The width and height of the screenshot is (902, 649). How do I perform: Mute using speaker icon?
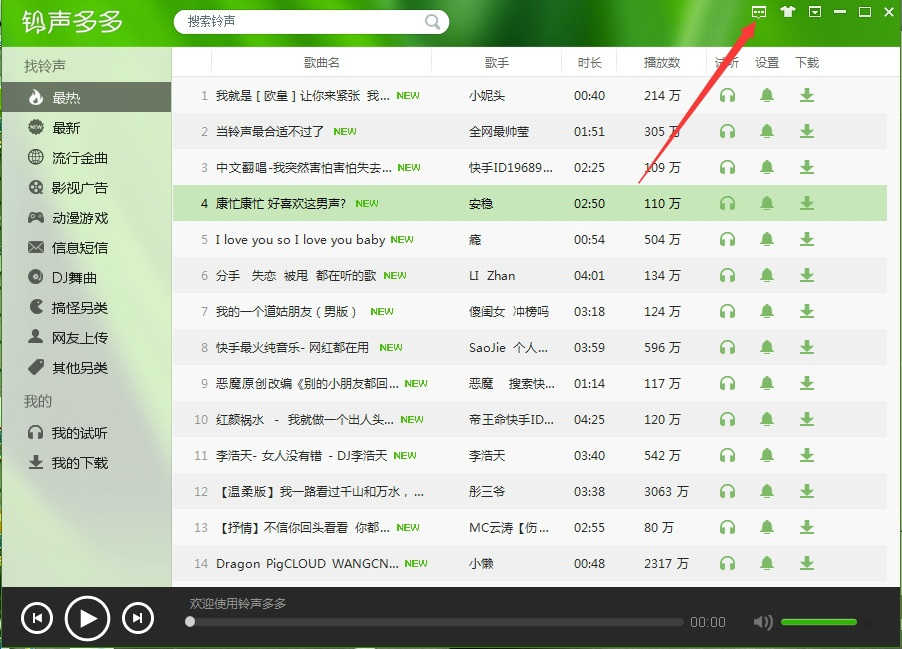[763, 622]
